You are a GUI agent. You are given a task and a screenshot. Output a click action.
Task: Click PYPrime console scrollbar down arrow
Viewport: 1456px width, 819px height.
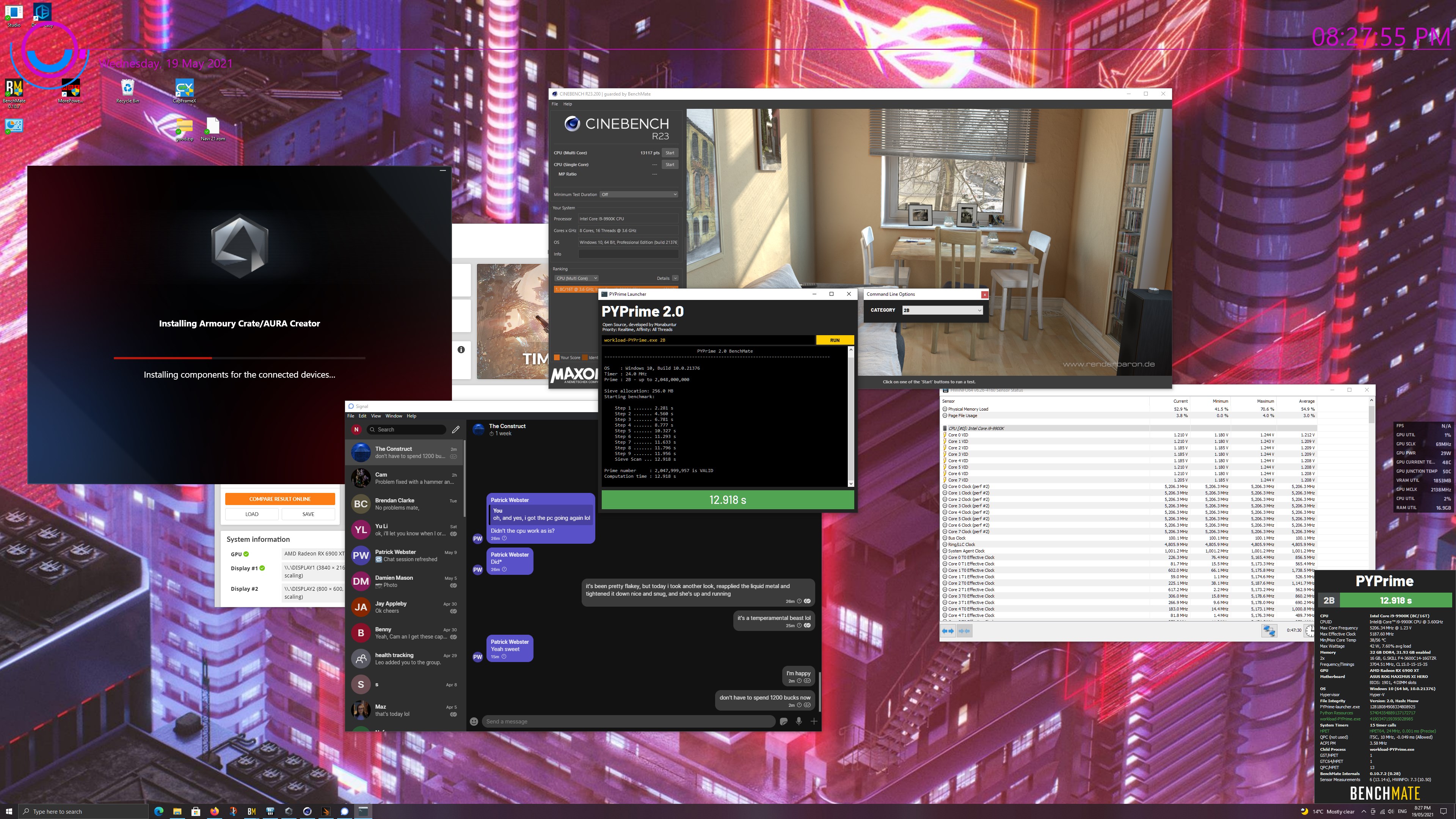[x=850, y=483]
